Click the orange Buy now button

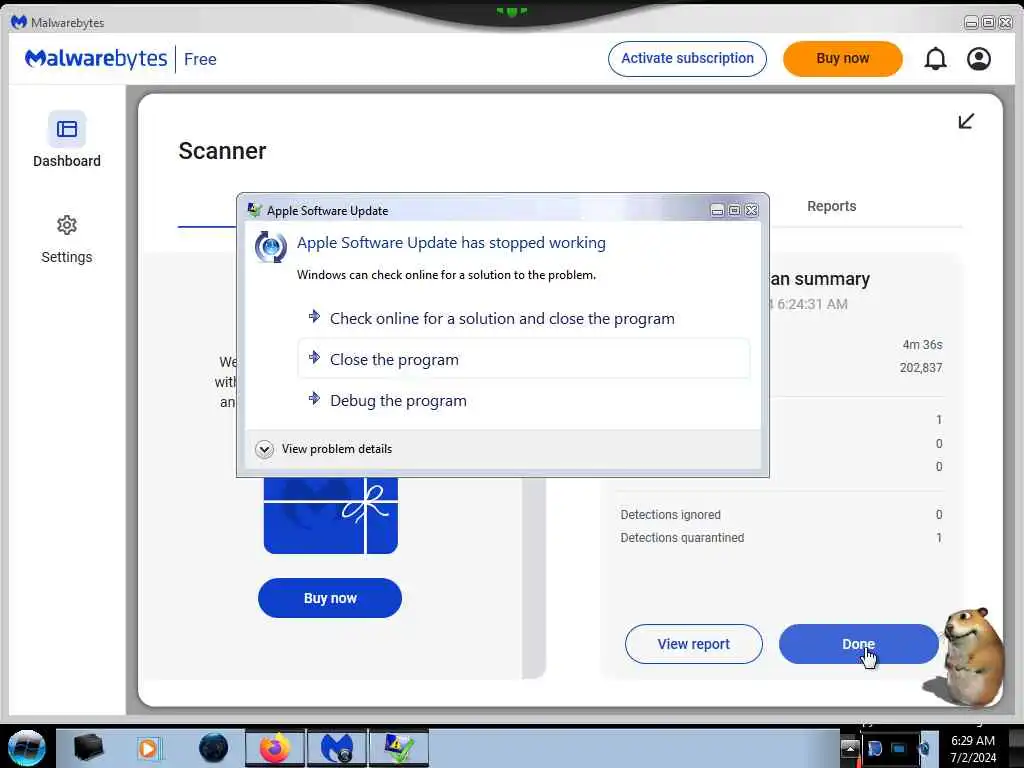click(842, 59)
